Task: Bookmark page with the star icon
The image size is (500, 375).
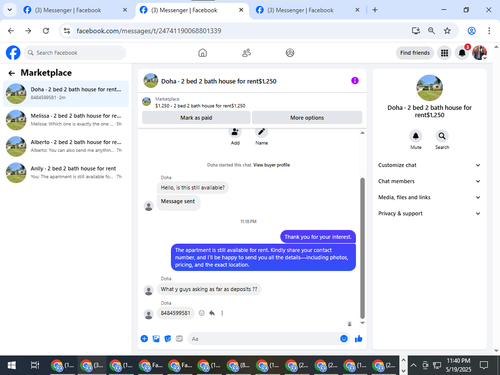Action: pyautogui.click(x=447, y=31)
